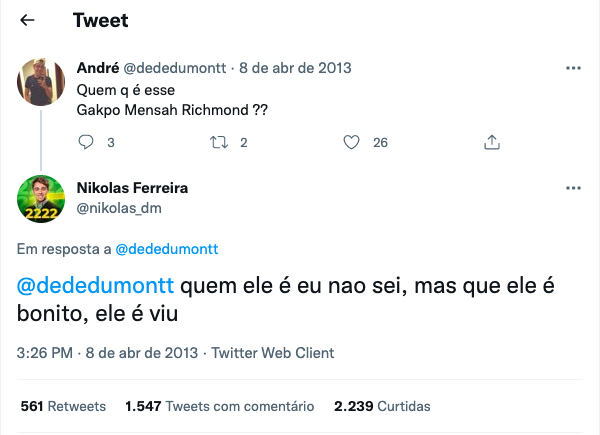
Task: Click the Twitter Web Client source link
Action: pyautogui.click(x=273, y=353)
